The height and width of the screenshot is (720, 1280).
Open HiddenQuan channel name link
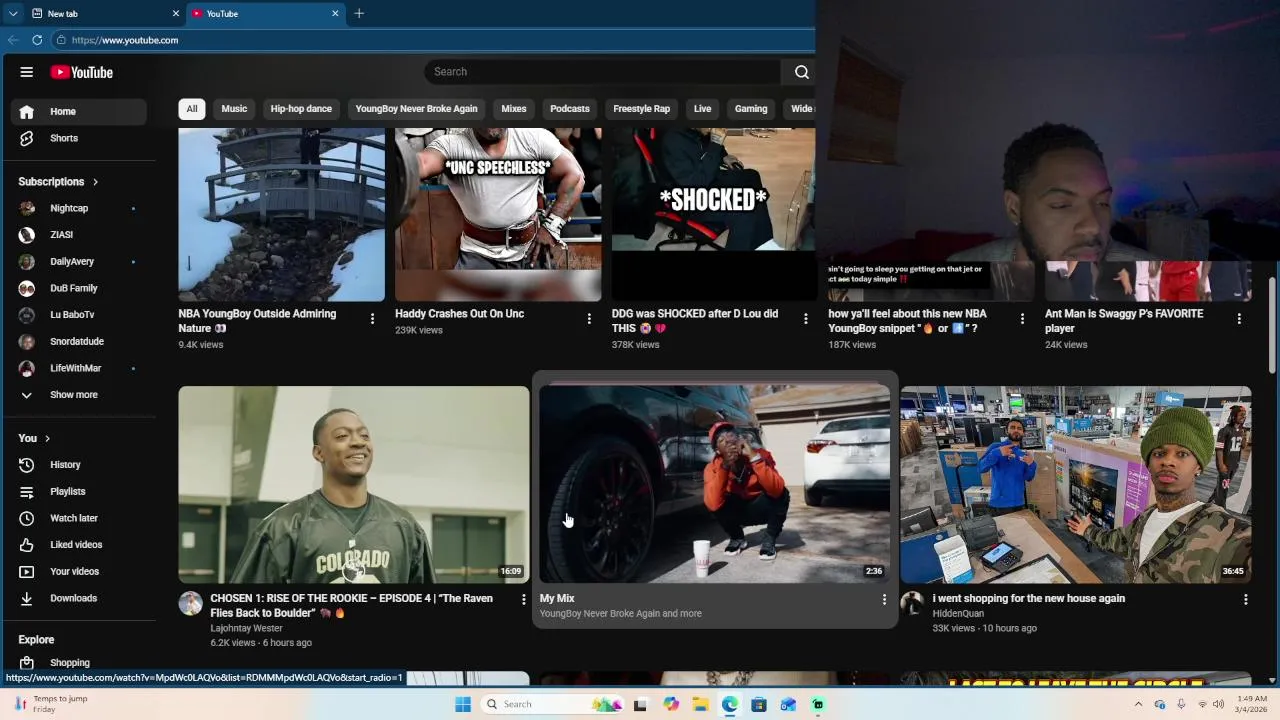pos(958,614)
